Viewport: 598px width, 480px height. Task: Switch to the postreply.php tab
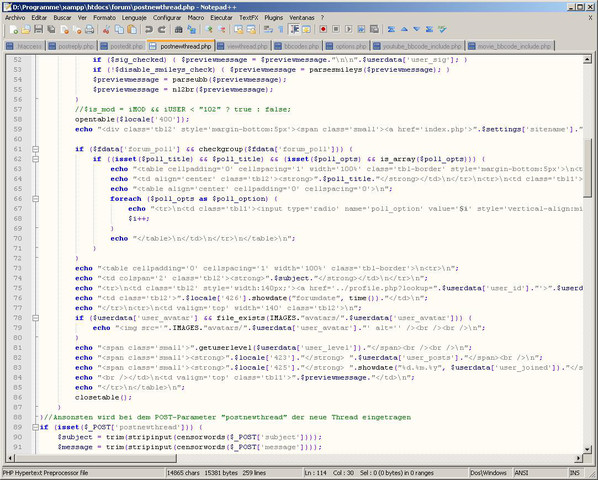click(72, 46)
